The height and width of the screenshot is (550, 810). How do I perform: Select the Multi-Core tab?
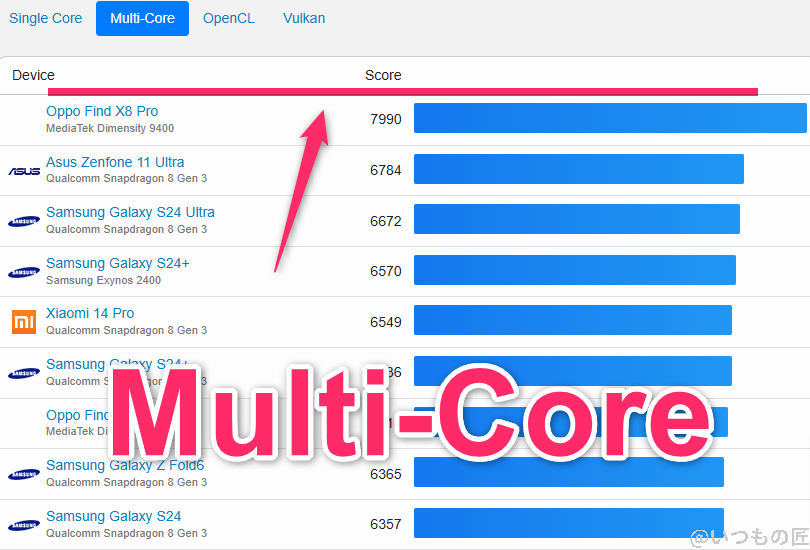142,19
